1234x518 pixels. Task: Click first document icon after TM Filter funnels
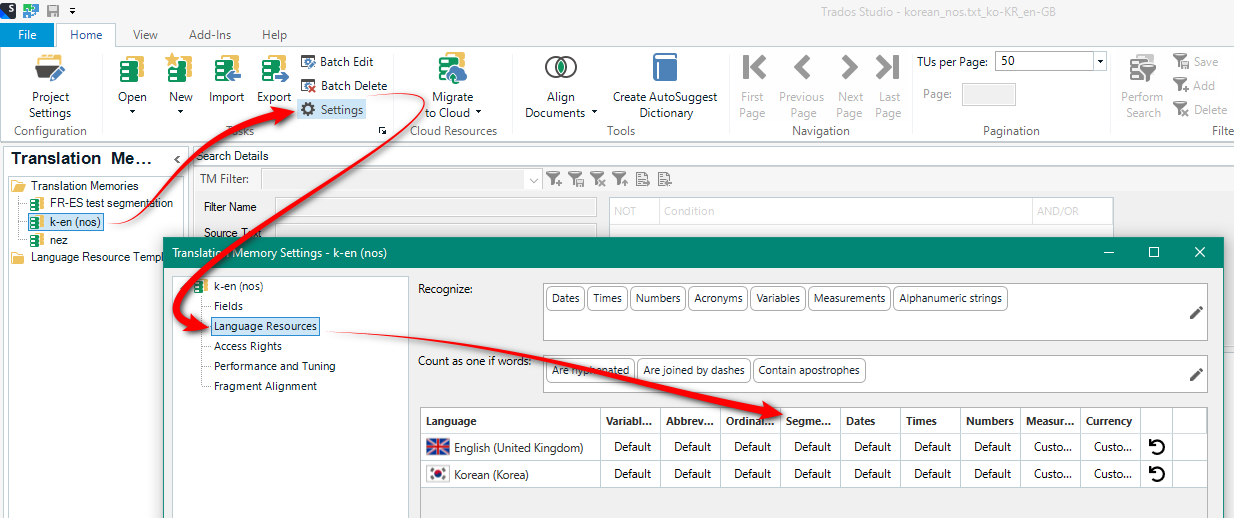[x=642, y=179]
